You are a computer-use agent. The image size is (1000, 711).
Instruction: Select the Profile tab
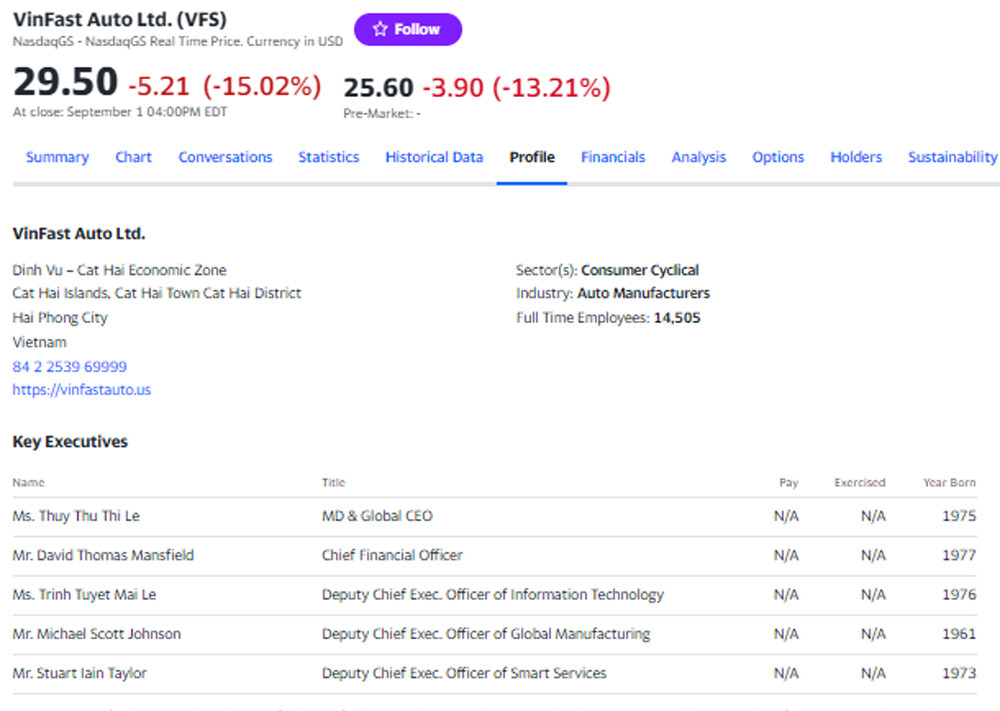pos(532,157)
